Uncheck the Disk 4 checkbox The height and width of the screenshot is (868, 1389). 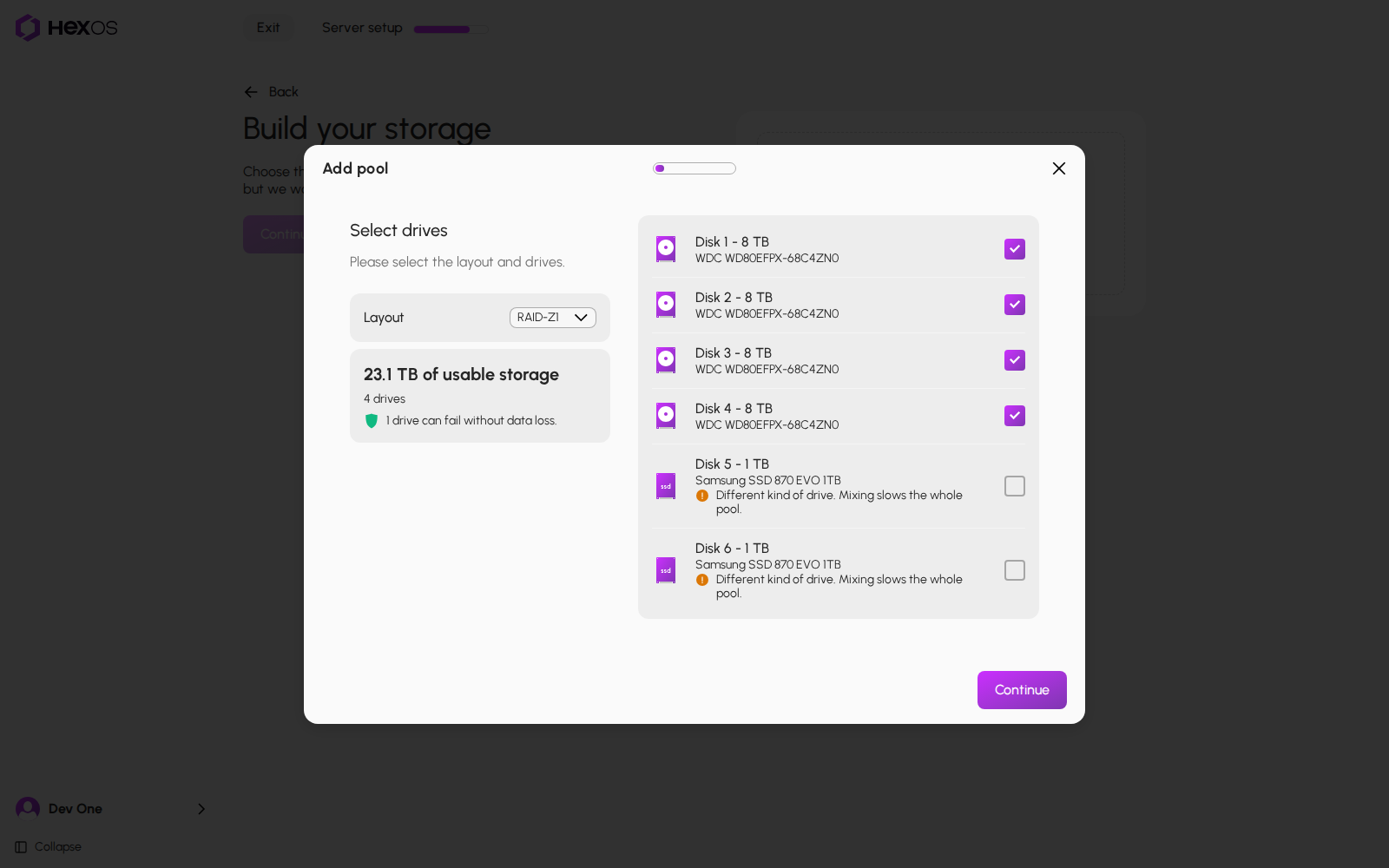[x=1015, y=416]
